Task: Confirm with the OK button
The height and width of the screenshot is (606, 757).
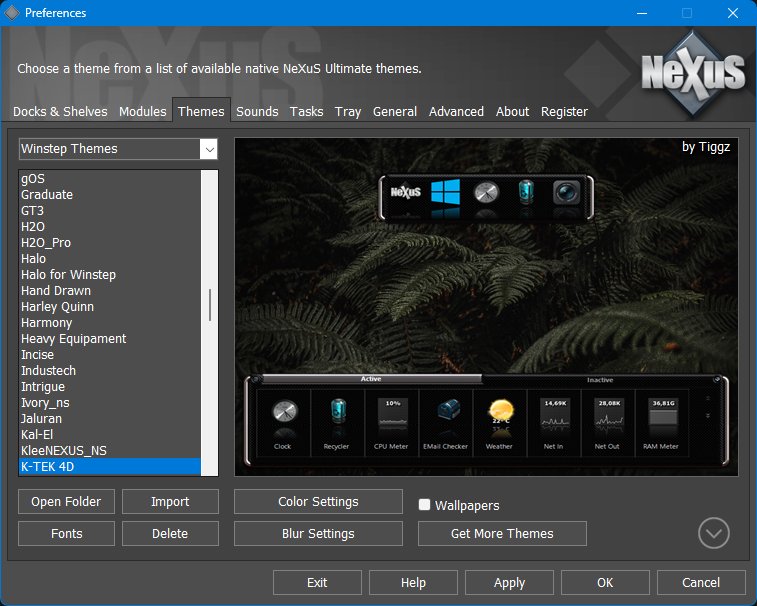Action: [605, 582]
